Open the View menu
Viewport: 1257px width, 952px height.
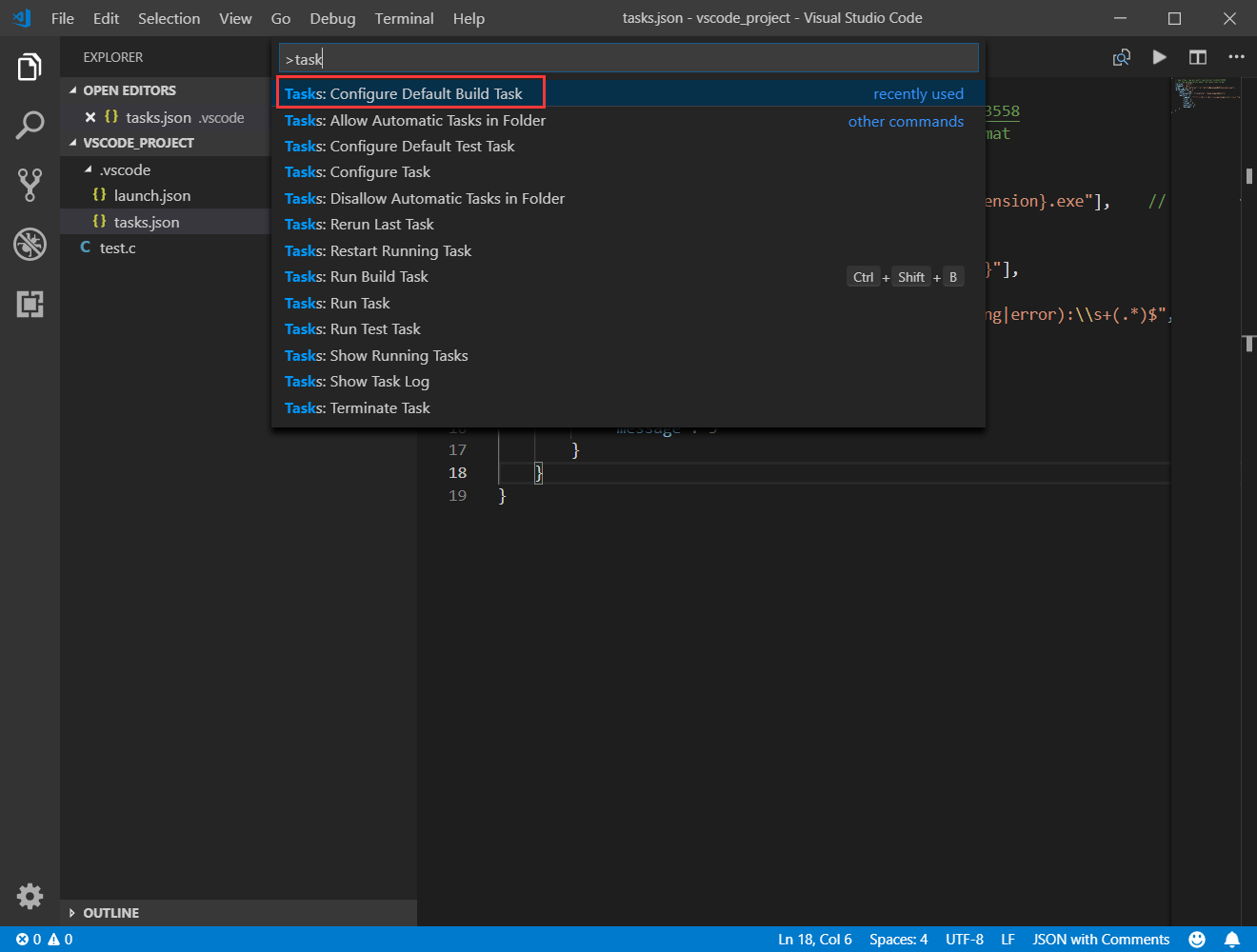[235, 18]
